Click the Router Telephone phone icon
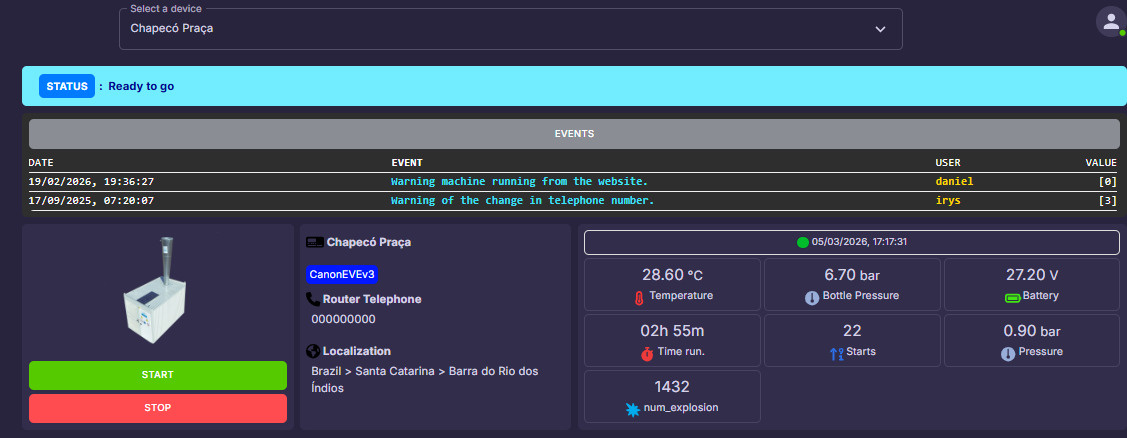The width and height of the screenshot is (1127, 438). [x=313, y=299]
